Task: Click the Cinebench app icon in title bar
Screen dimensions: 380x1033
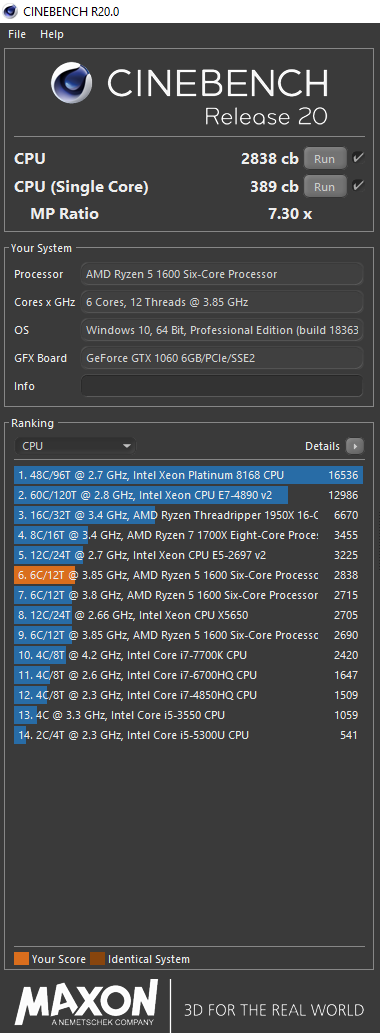Action: coord(11,11)
